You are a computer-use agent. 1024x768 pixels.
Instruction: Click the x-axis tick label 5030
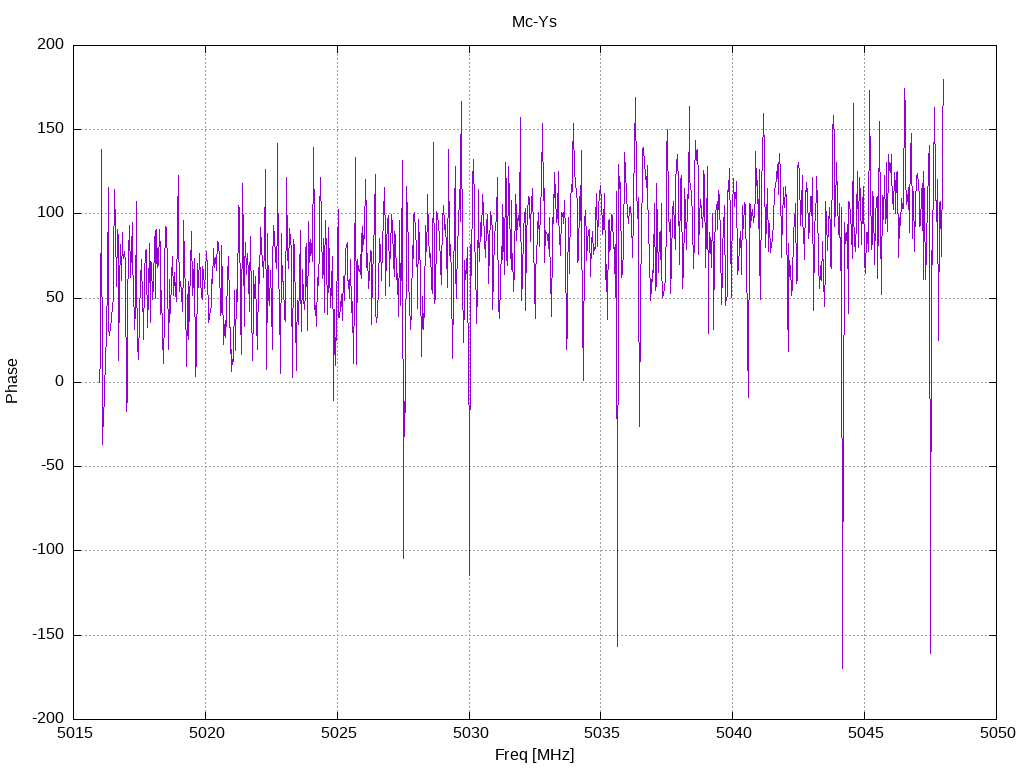point(470,733)
